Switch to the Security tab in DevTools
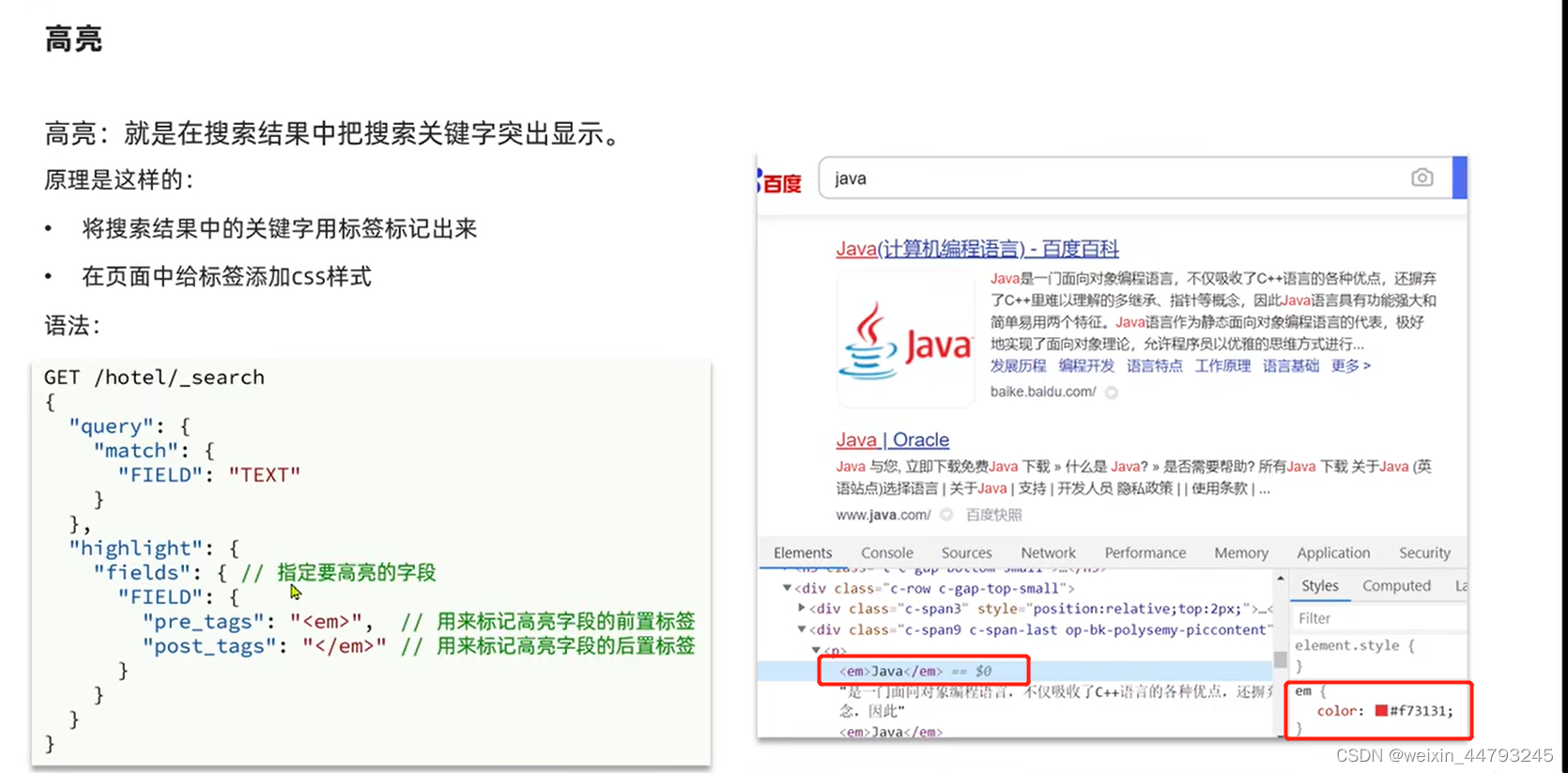 (x=1424, y=553)
